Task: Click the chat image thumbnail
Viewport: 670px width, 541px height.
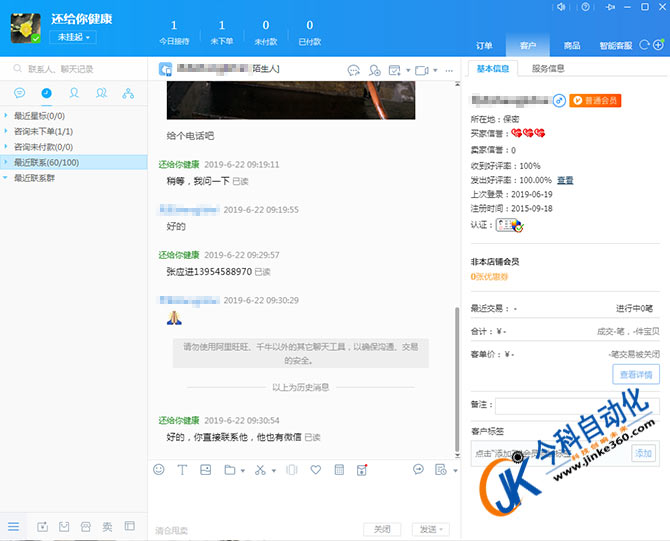Action: click(x=291, y=100)
